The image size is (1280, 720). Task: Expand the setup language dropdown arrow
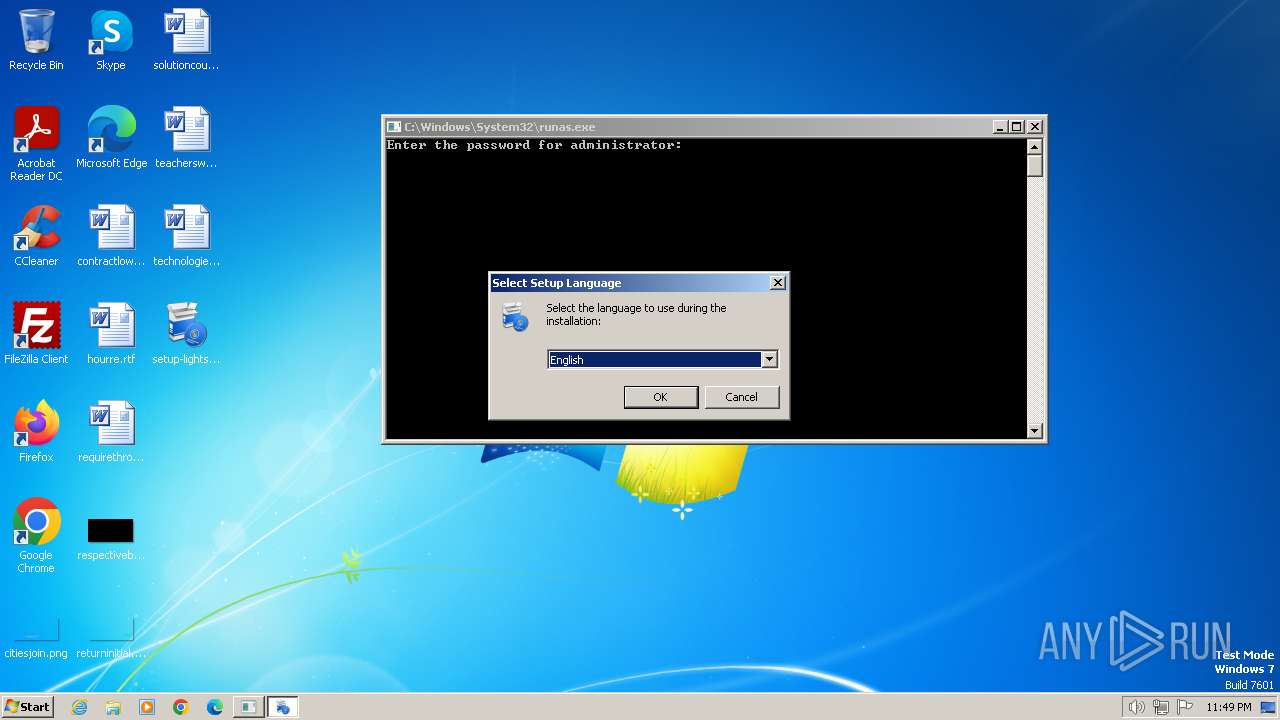(x=769, y=359)
